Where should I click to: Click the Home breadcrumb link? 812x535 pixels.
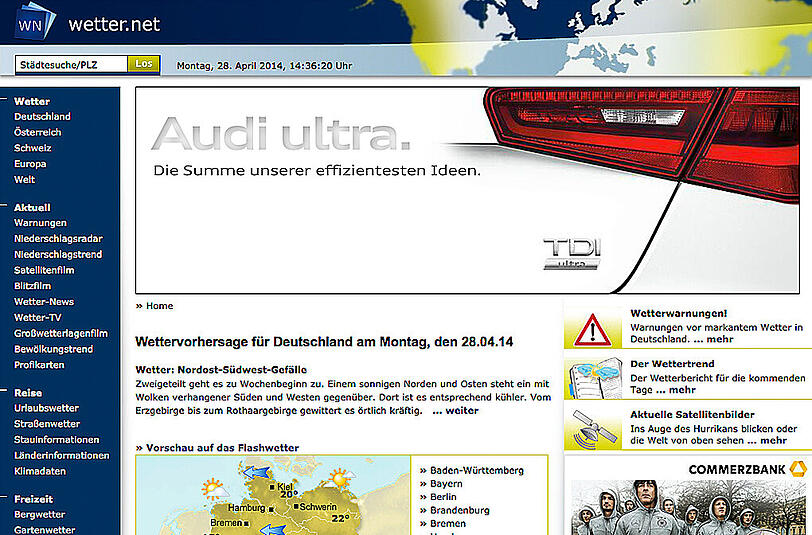(160, 306)
